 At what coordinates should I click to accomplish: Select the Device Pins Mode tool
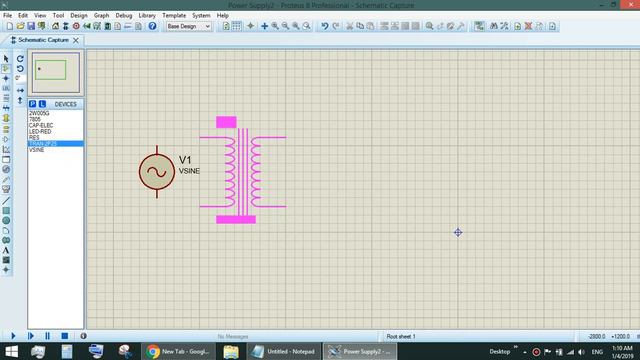click(x=6, y=139)
